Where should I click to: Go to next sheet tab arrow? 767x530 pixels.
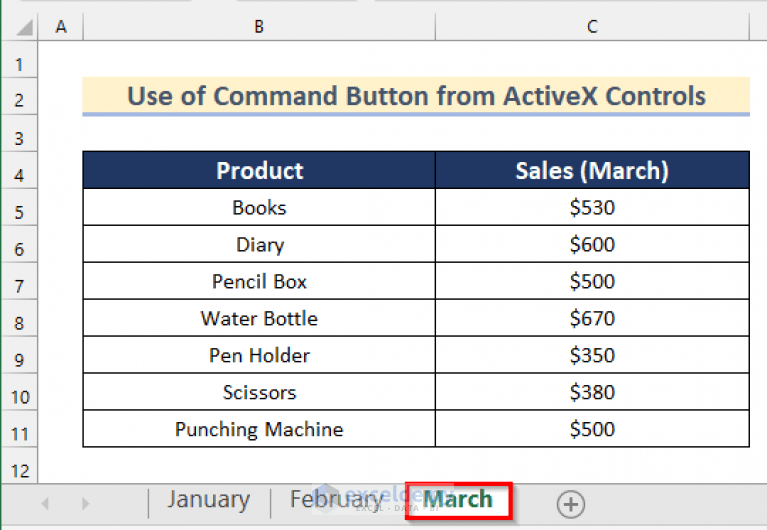click(x=86, y=503)
